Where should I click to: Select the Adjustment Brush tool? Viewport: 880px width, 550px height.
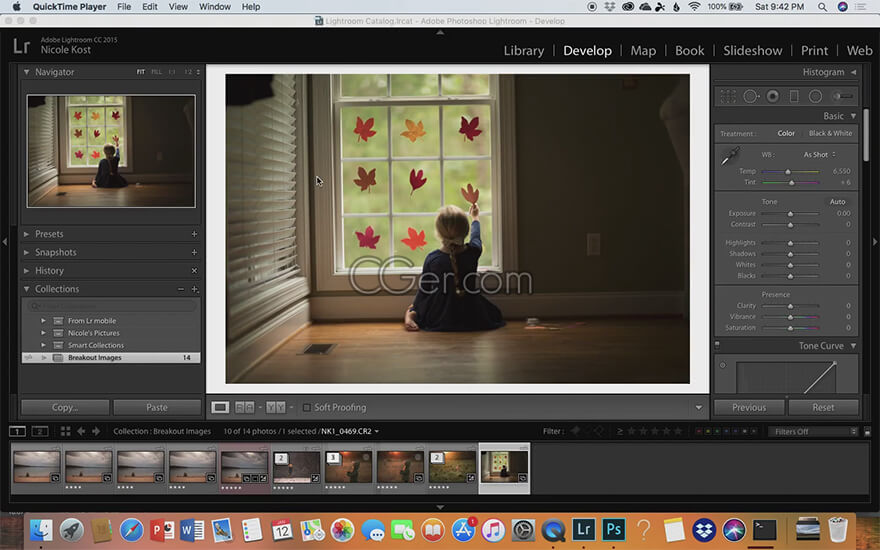click(842, 97)
